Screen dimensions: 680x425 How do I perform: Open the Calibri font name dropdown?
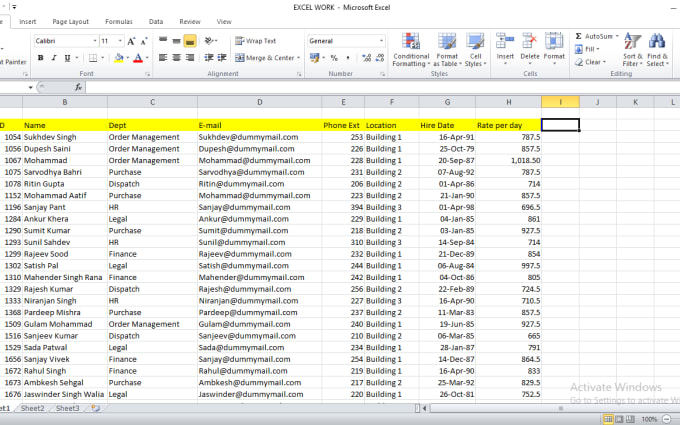(95, 41)
